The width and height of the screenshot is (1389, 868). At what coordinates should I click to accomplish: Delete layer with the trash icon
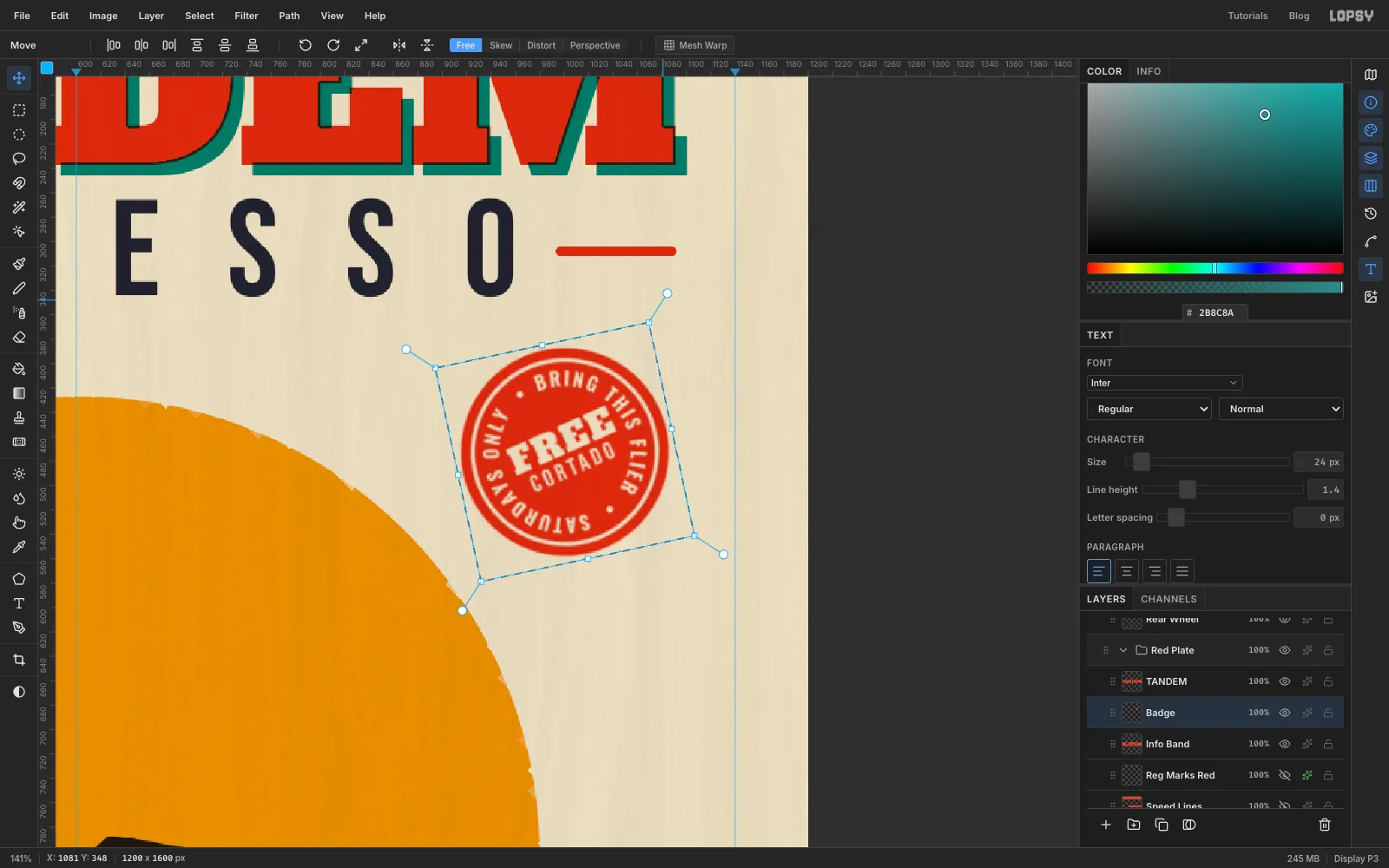point(1325,825)
